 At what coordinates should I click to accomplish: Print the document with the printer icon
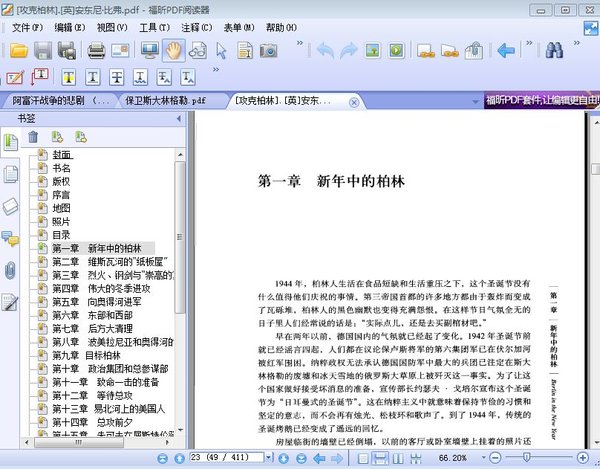pyautogui.click(x=96, y=50)
